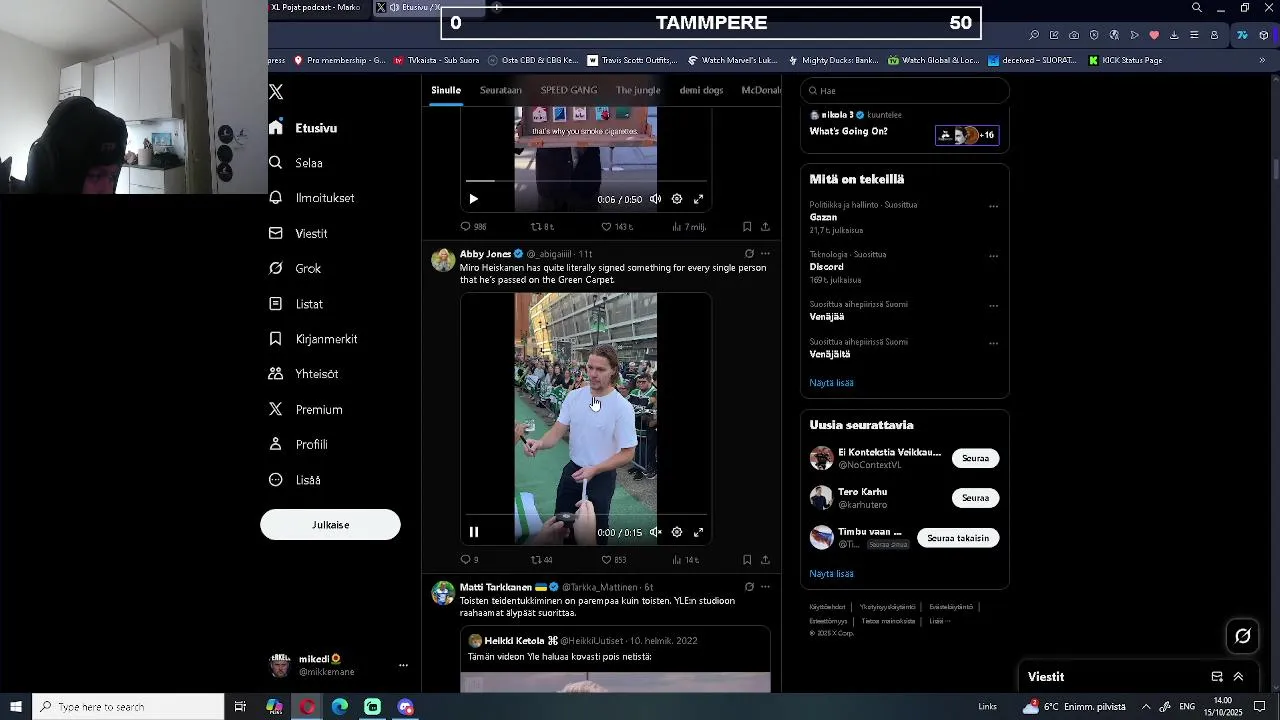
Task: Expand the Viestit message drawer
Action: pyautogui.click(x=1238, y=677)
